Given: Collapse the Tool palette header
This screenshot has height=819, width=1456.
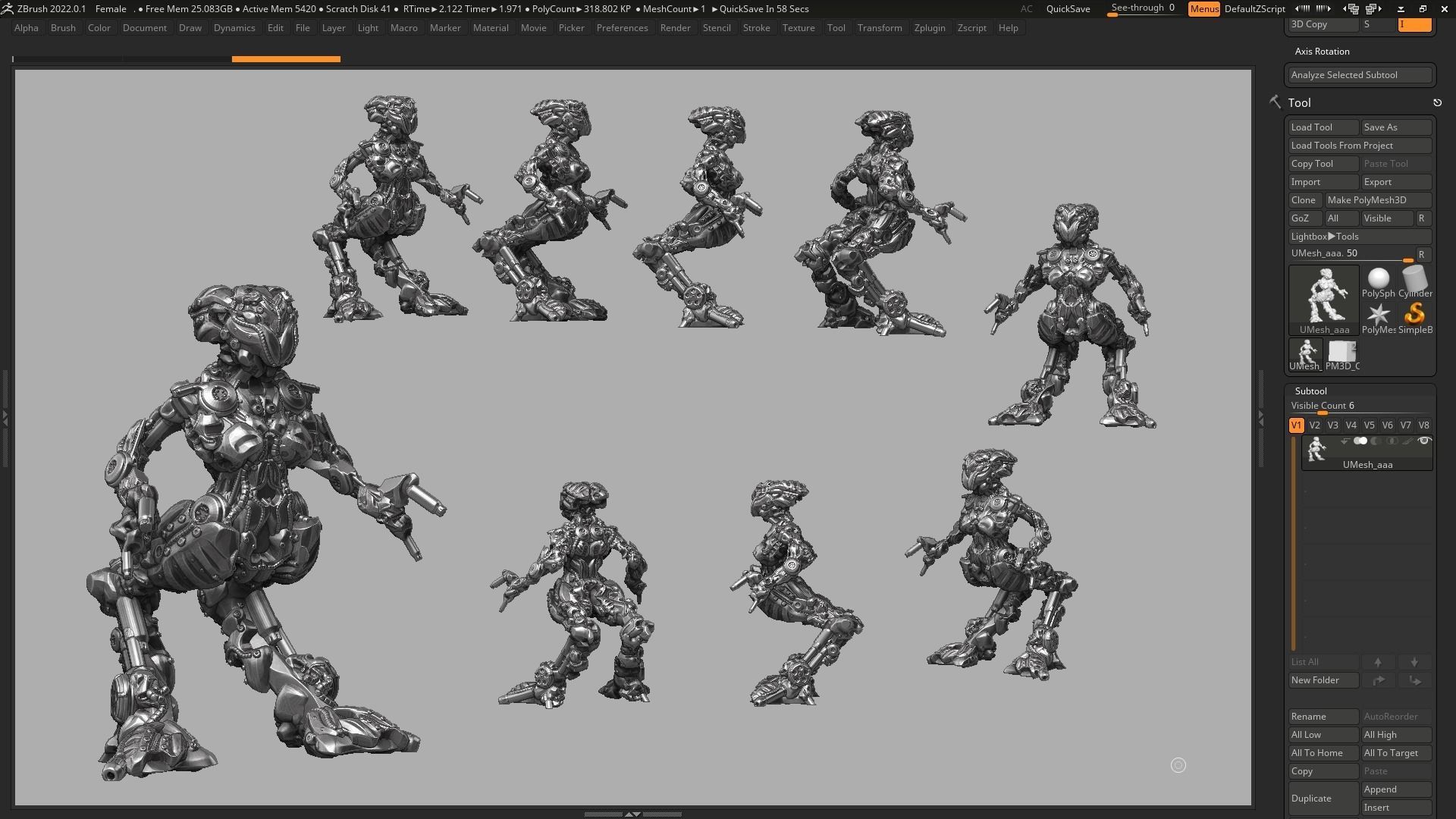Looking at the screenshot, I should point(1299,103).
